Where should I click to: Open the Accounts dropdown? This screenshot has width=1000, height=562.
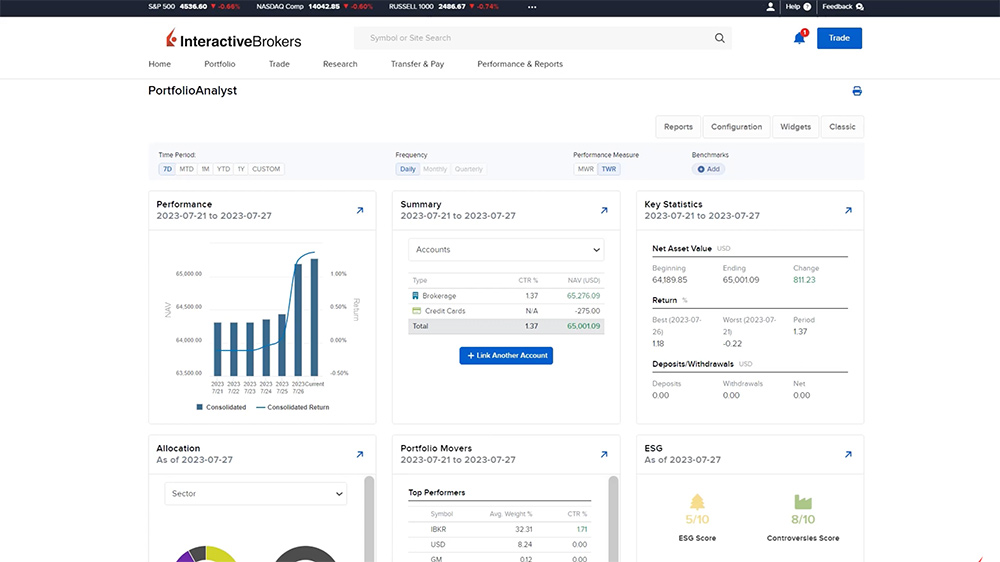(506, 249)
